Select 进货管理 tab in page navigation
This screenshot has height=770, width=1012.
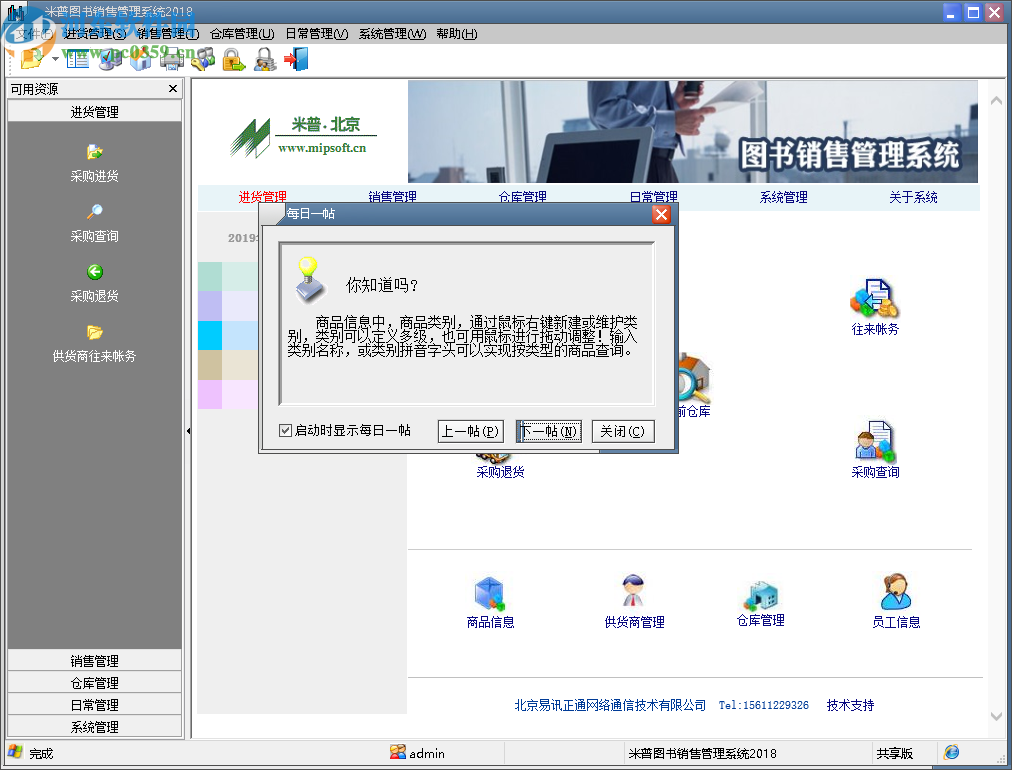(x=263, y=197)
